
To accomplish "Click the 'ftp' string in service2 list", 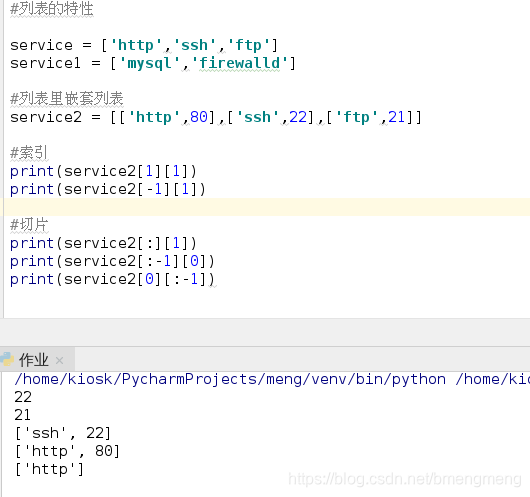I will coord(356,117).
